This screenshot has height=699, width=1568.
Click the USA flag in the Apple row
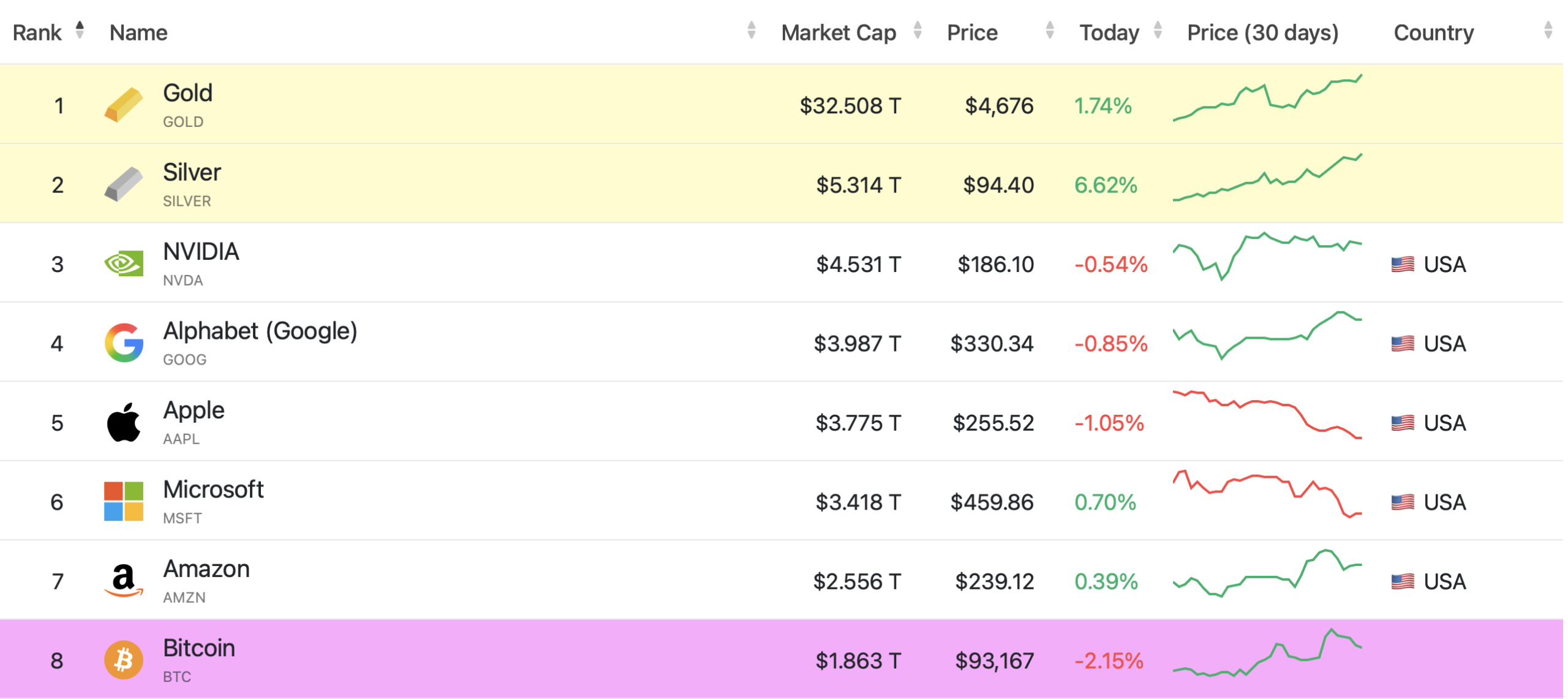point(1404,423)
